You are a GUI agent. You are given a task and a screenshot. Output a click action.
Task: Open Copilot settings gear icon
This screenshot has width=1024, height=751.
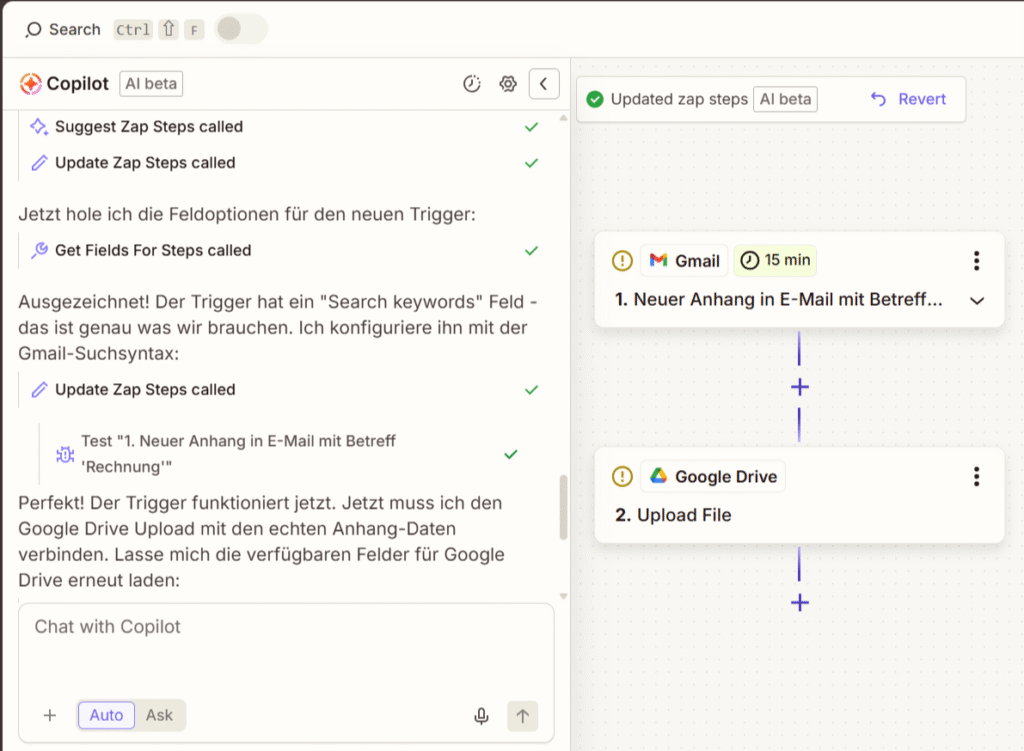pos(508,84)
